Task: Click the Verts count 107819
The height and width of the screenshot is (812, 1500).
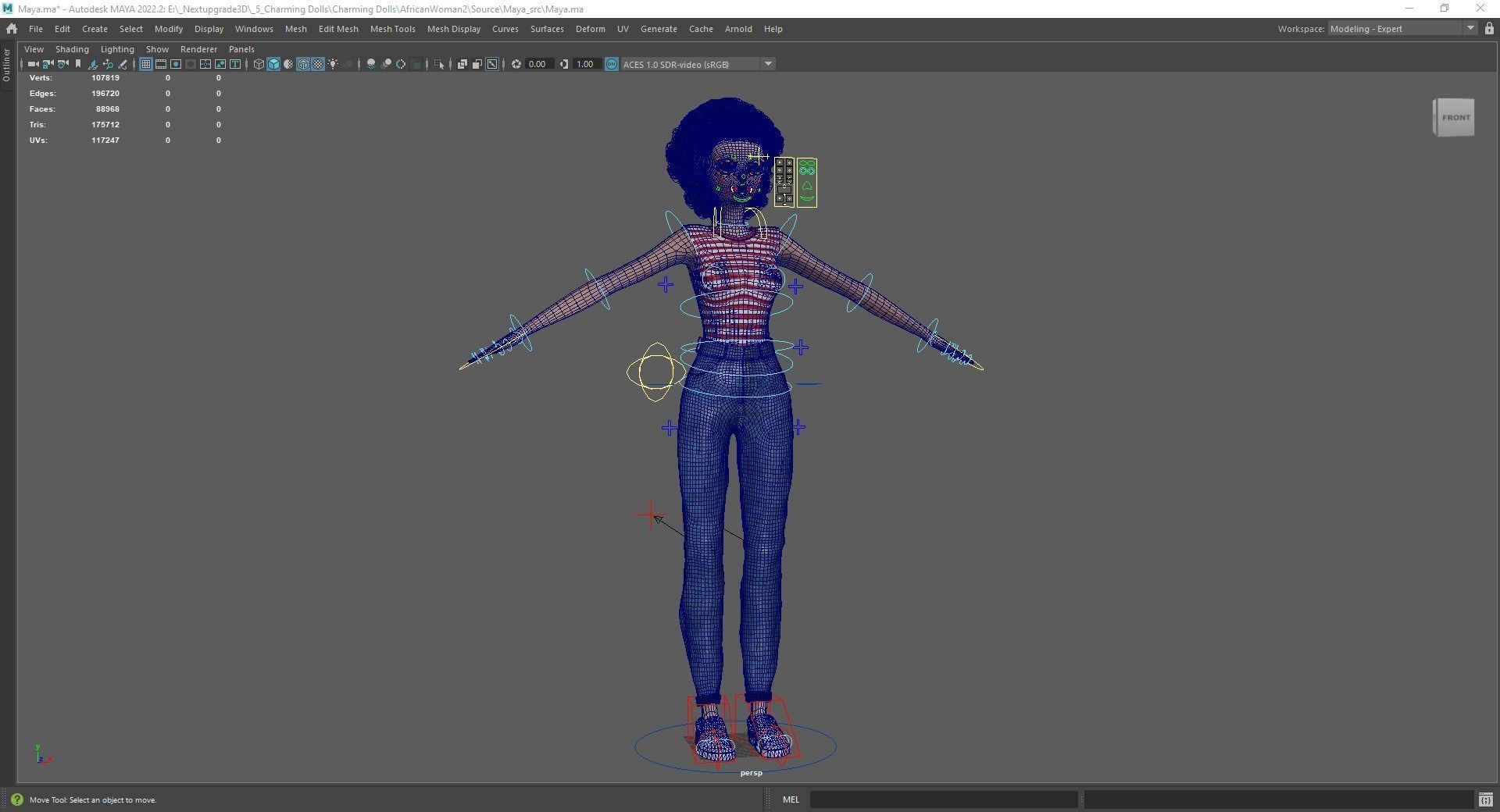Action: pyautogui.click(x=105, y=78)
